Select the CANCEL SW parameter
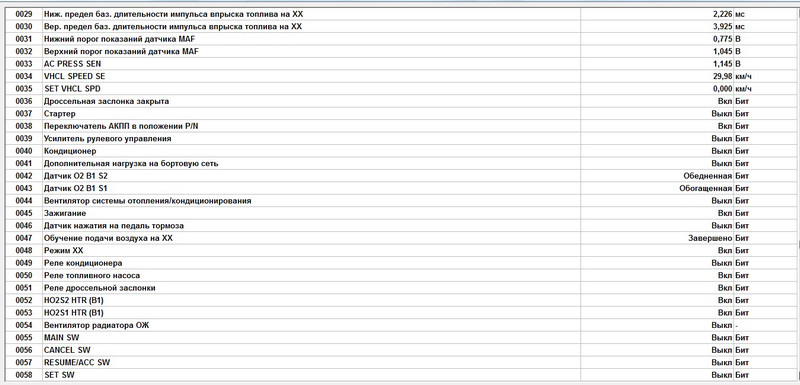 pyautogui.click(x=401, y=350)
